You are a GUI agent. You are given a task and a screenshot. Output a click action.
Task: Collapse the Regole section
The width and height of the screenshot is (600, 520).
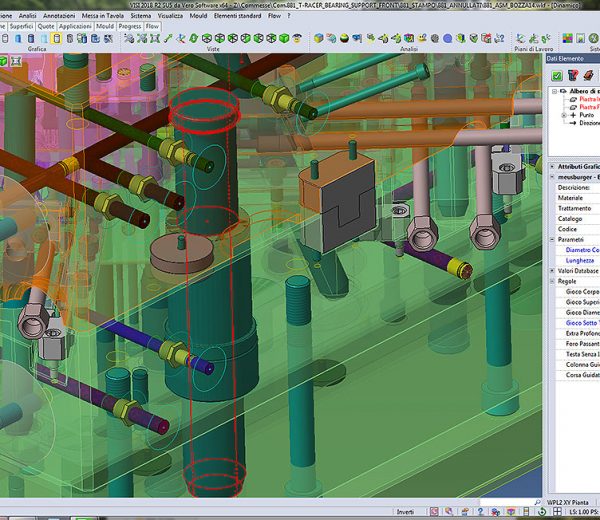click(x=553, y=281)
